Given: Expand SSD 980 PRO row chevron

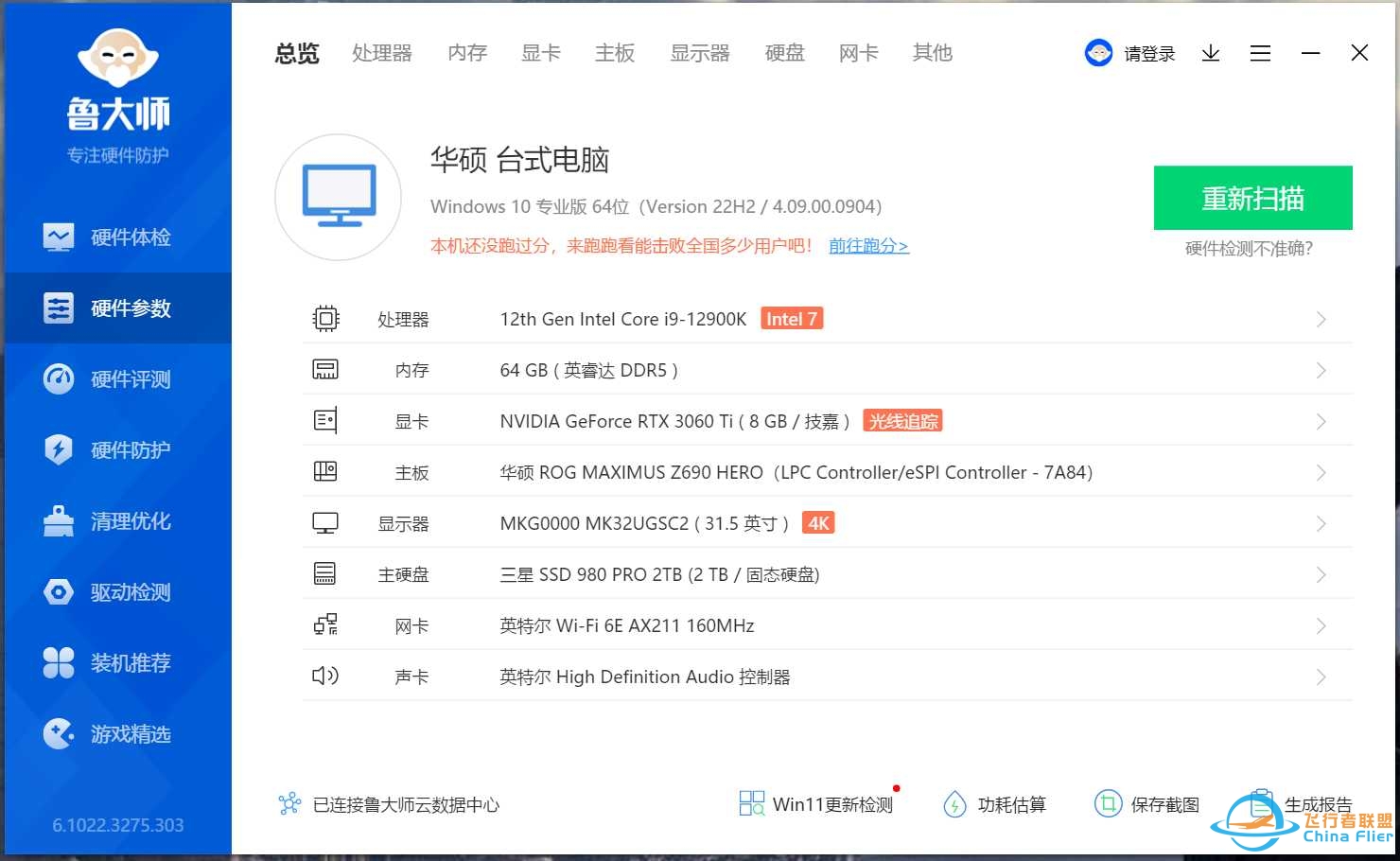Looking at the screenshot, I should point(1321,575).
